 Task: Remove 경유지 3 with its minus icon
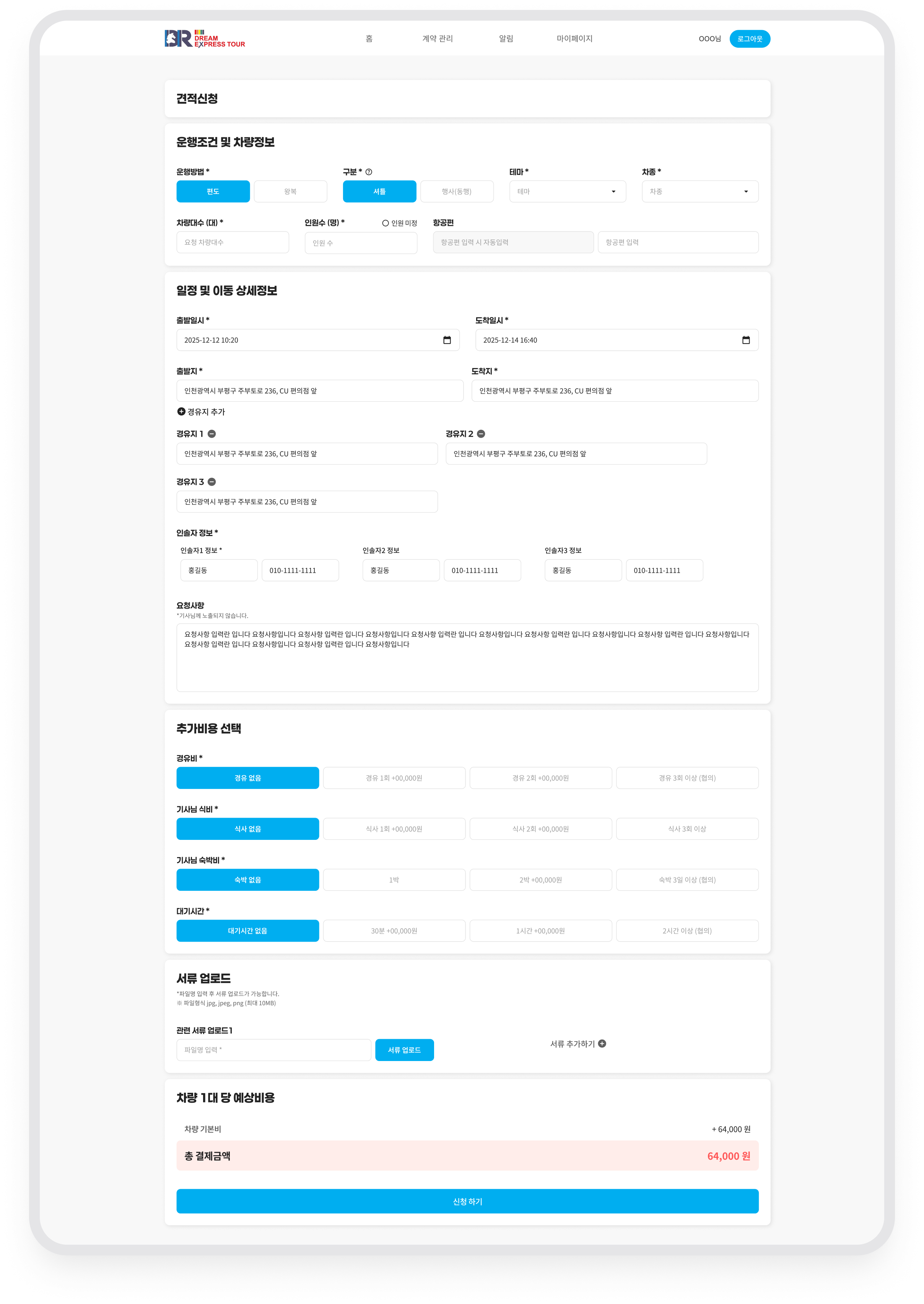click(211, 481)
